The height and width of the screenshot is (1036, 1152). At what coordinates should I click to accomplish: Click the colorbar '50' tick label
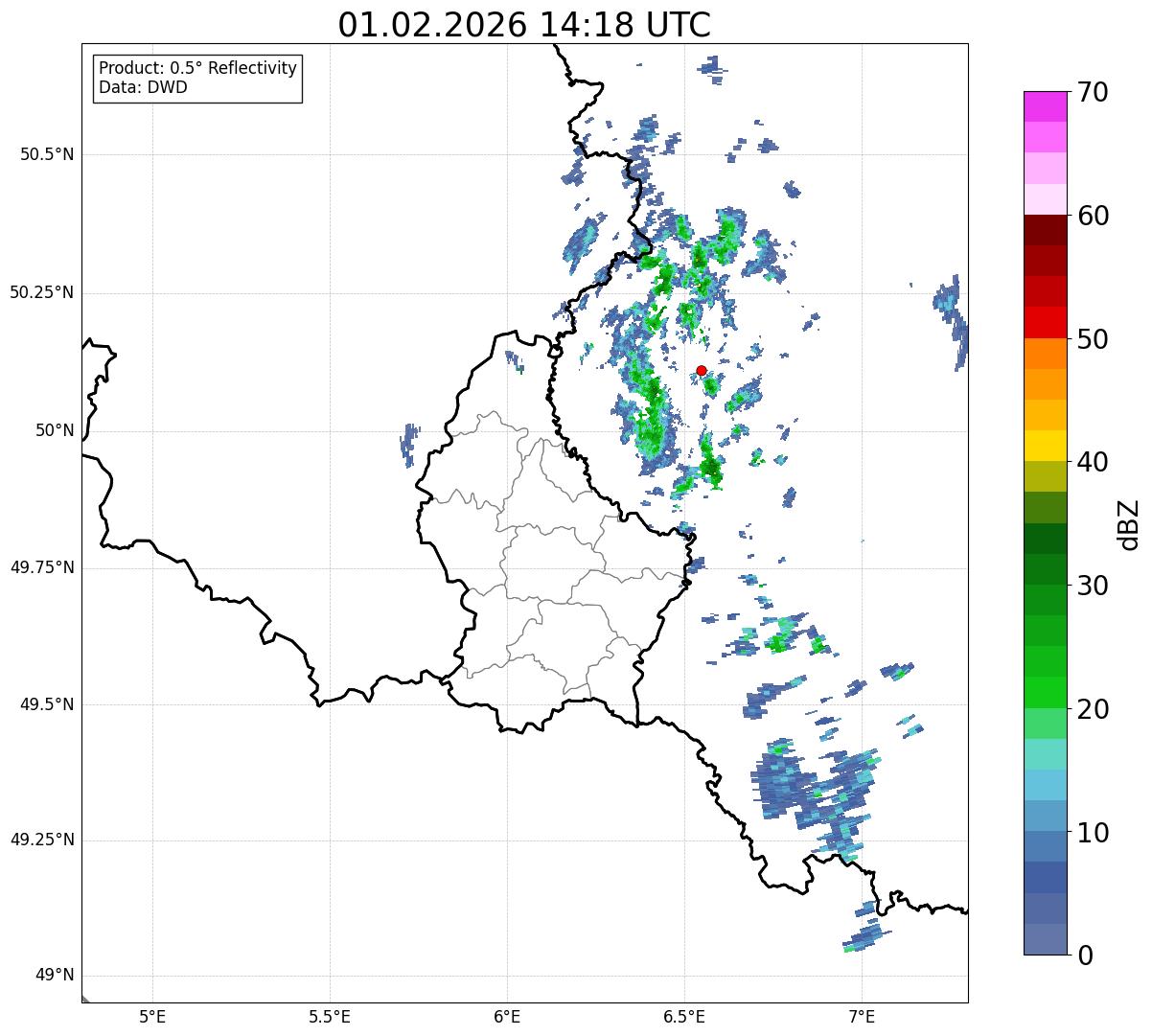coord(1093,339)
